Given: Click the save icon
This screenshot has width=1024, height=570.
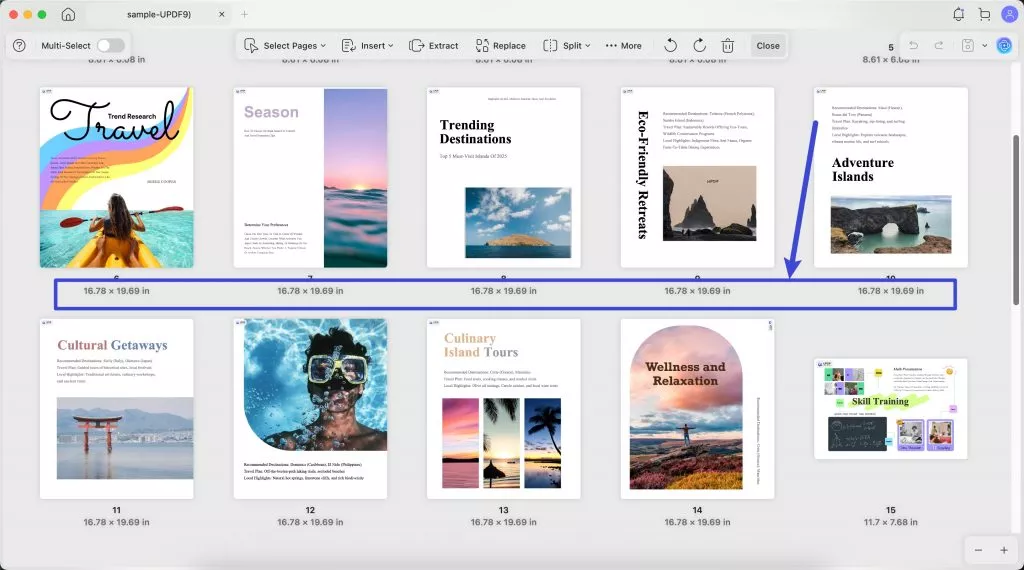Looking at the screenshot, I should click(968, 46).
